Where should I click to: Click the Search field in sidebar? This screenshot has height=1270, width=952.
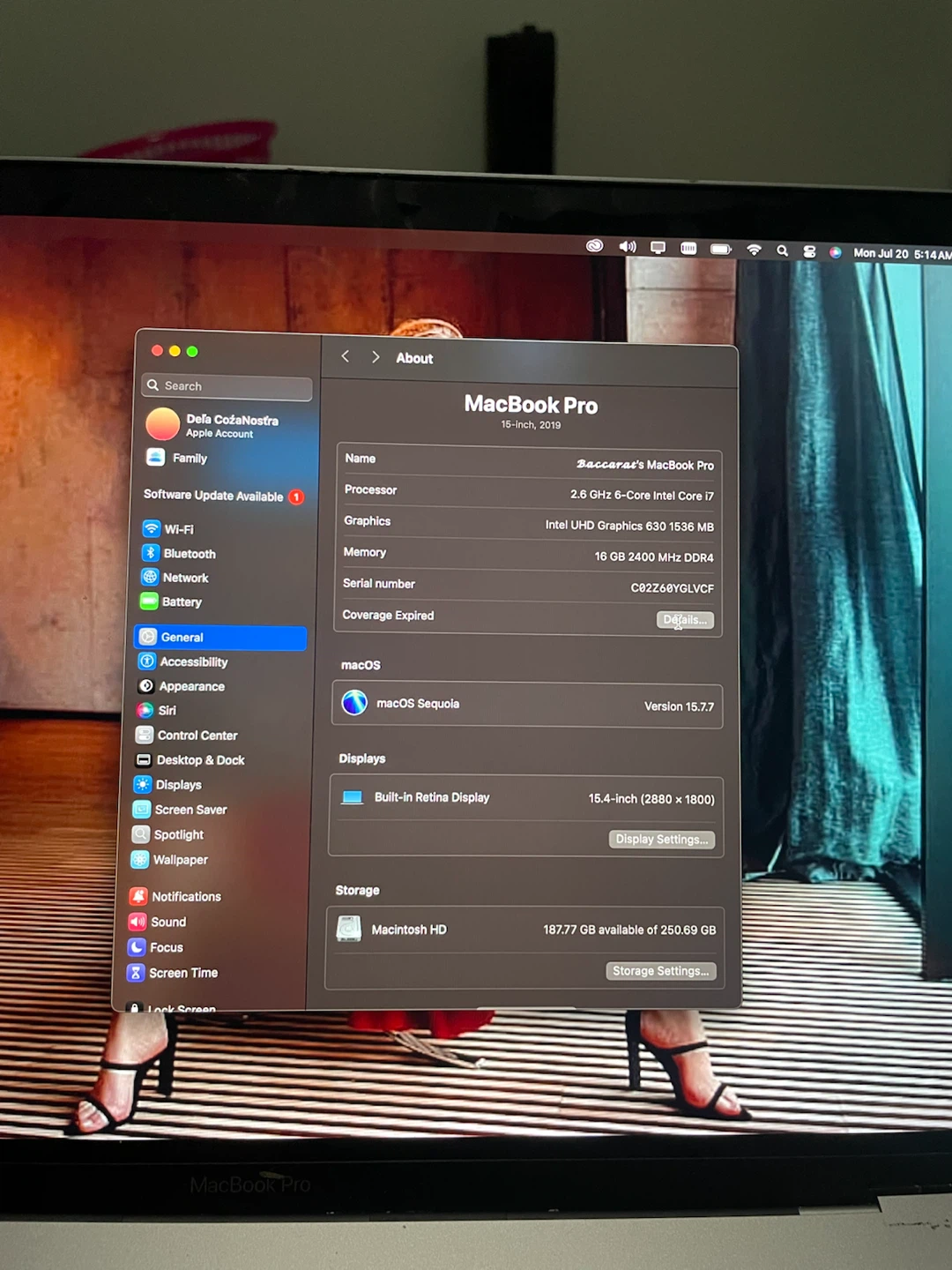(227, 386)
